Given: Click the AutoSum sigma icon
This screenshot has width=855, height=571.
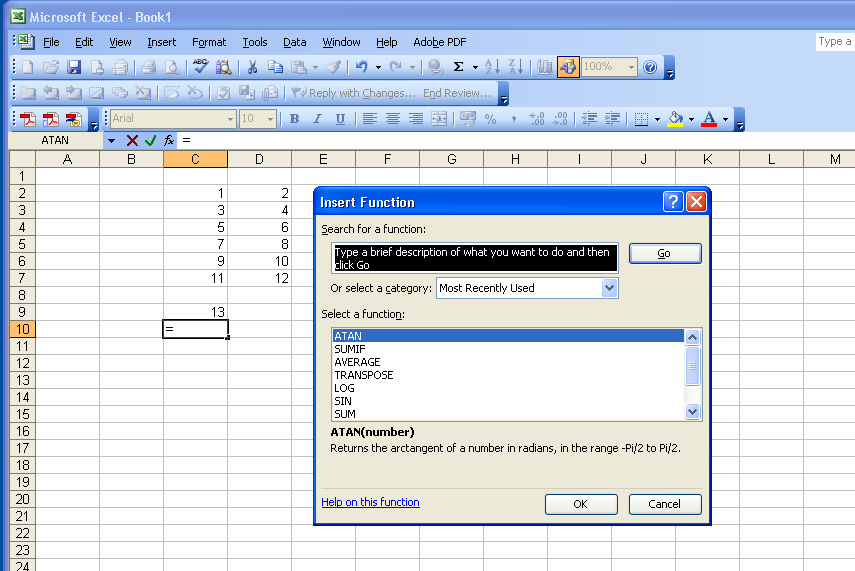Looking at the screenshot, I should coord(459,67).
